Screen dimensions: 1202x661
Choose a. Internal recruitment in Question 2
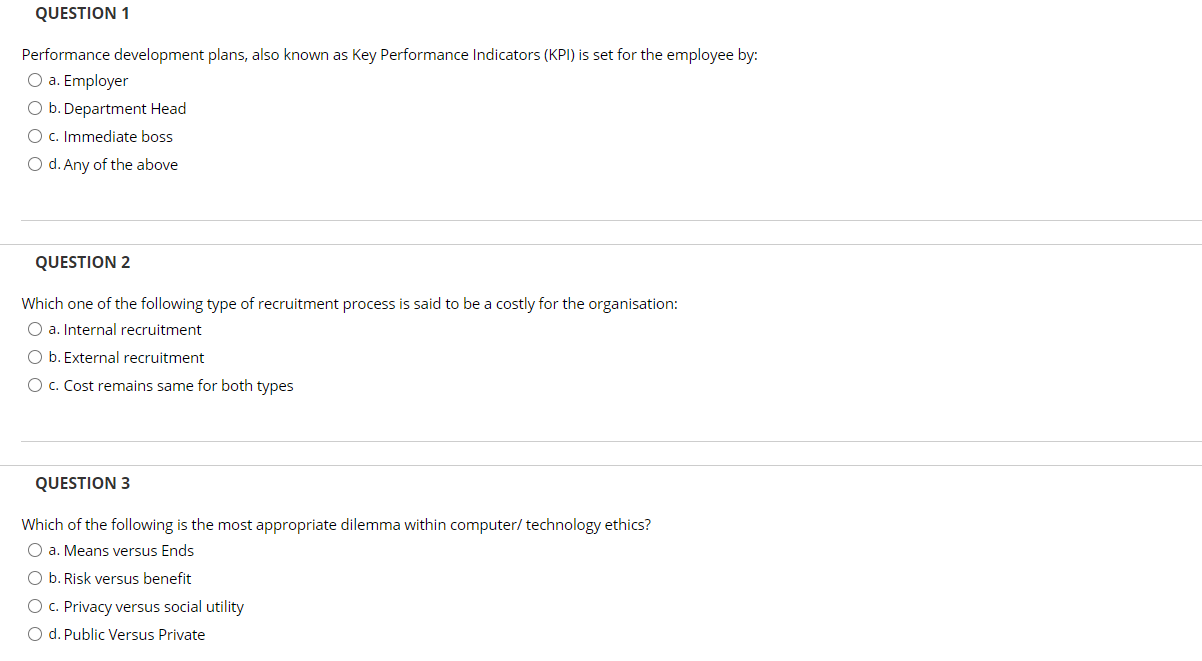(34, 328)
